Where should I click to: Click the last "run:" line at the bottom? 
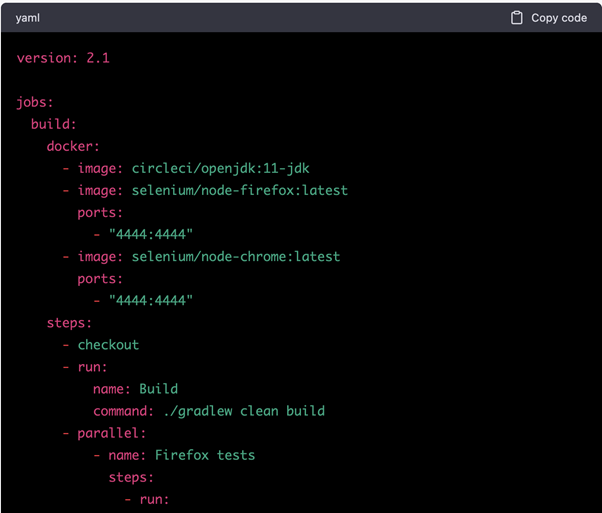click(x=154, y=500)
